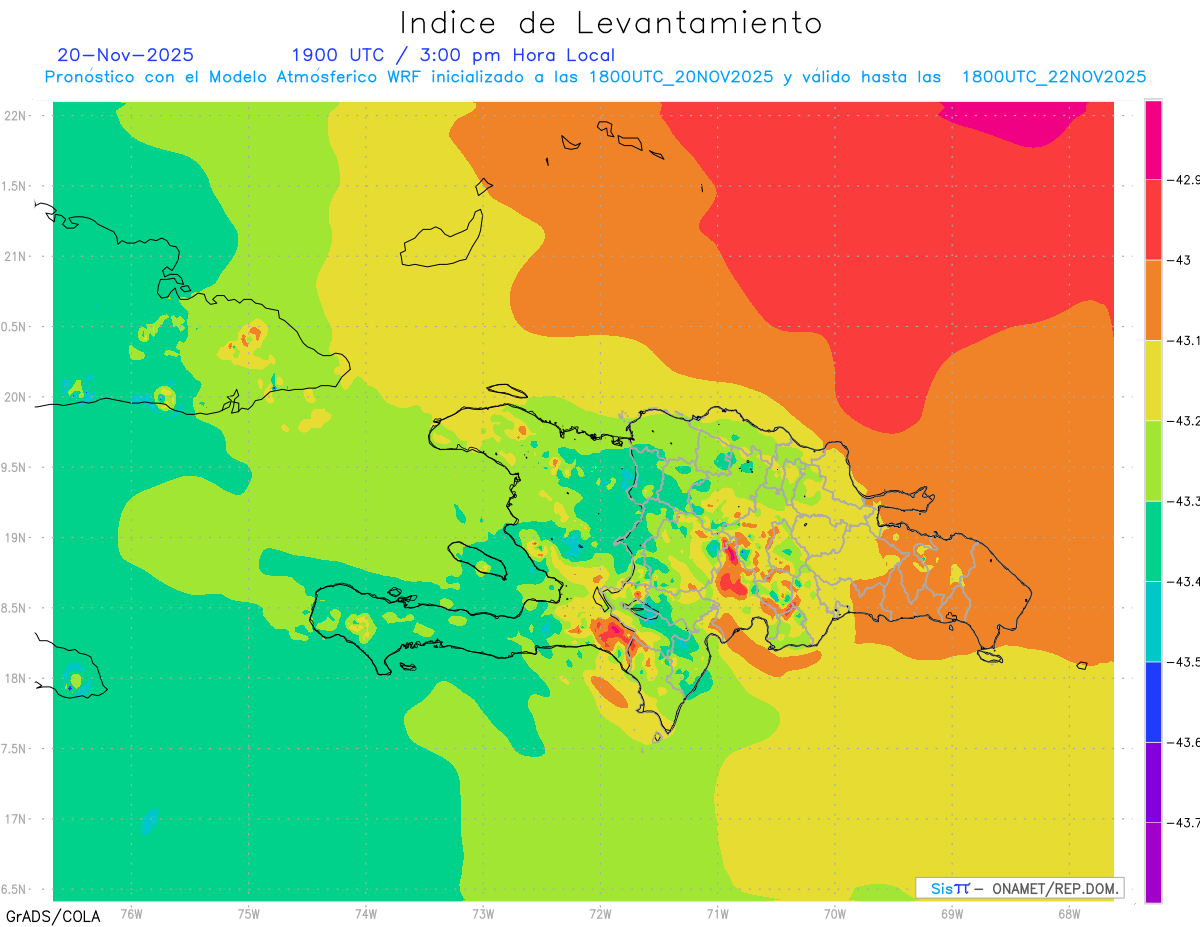Click the '-43.2' color bar value
Screen dimensions: 1200x927
point(1184,421)
